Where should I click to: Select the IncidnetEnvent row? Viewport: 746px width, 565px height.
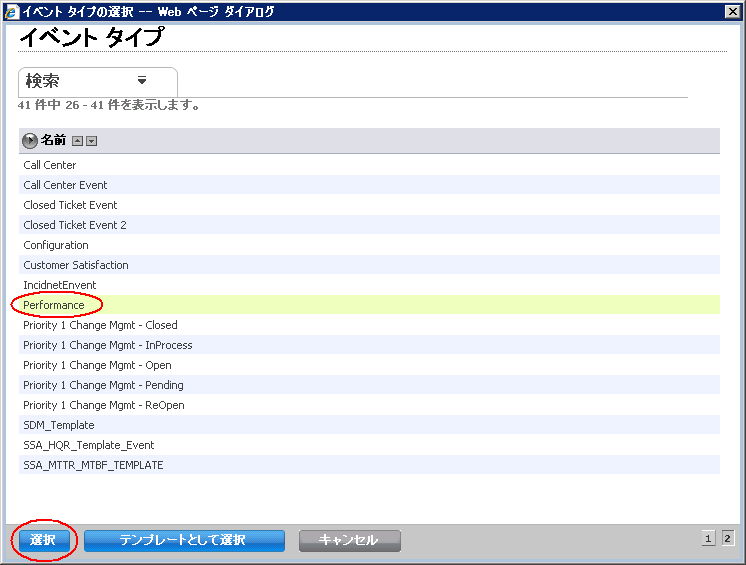(369, 284)
